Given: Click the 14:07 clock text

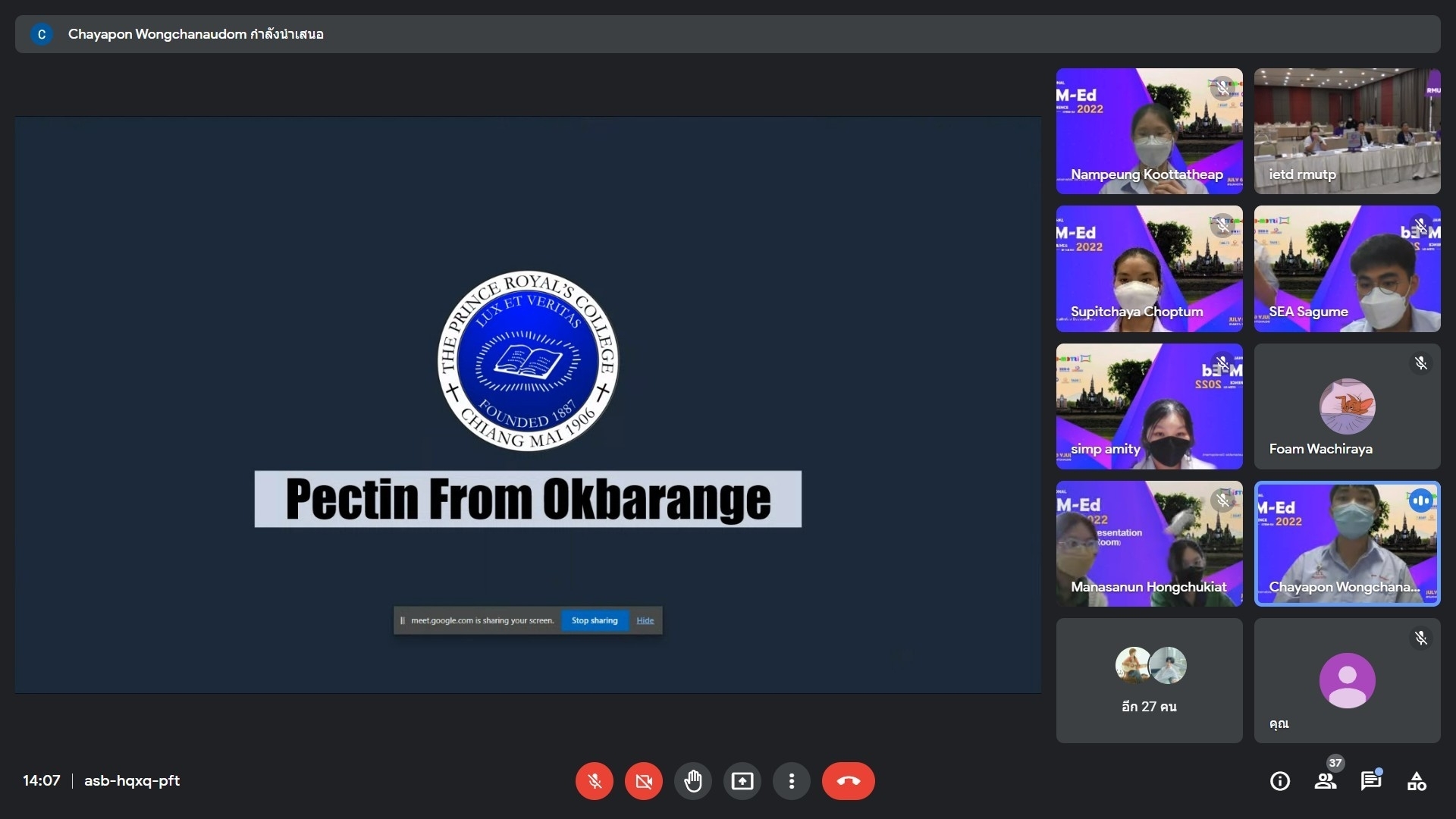Looking at the screenshot, I should click(42, 780).
